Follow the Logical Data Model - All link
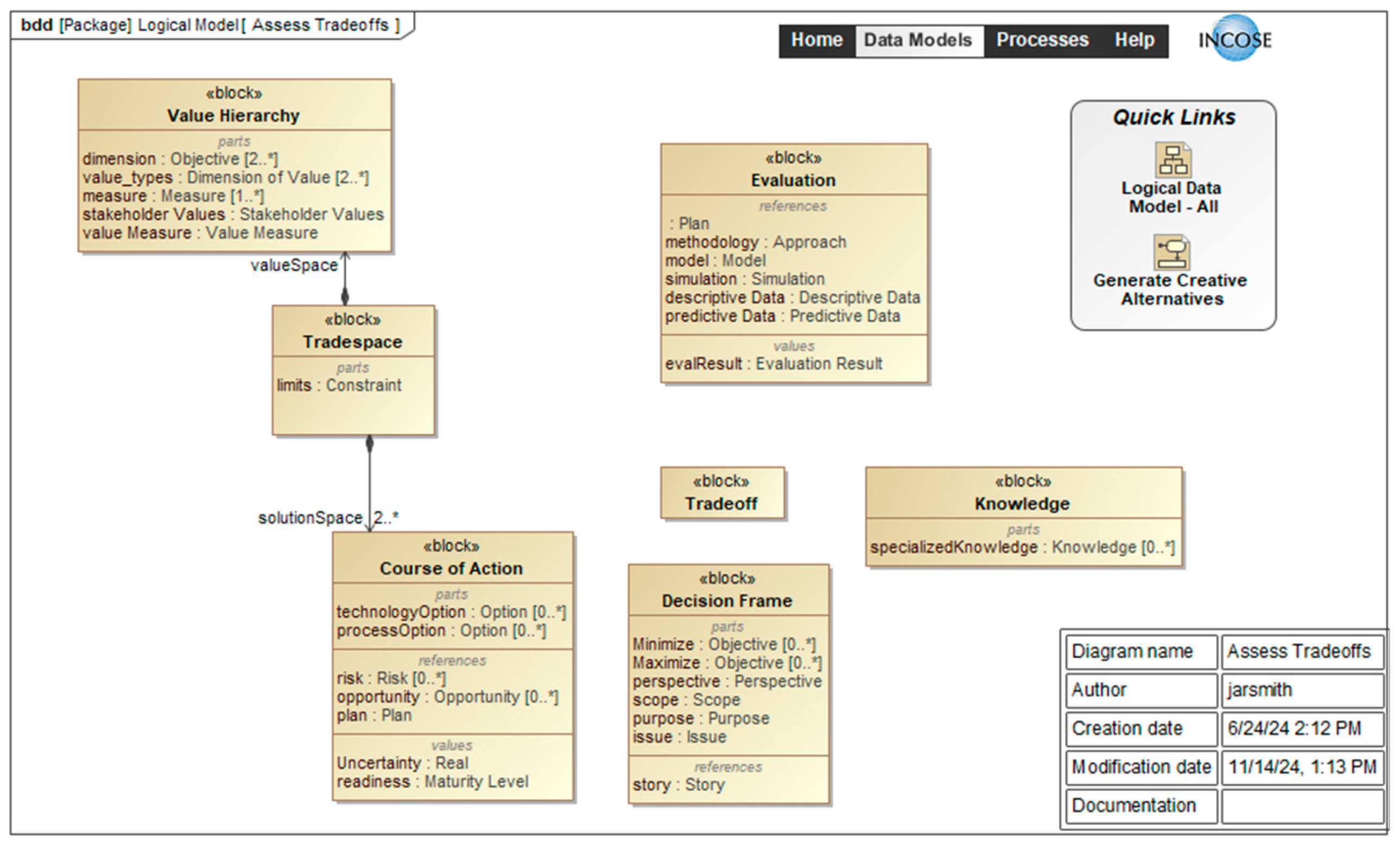The height and width of the screenshot is (849, 1400). tap(1171, 197)
